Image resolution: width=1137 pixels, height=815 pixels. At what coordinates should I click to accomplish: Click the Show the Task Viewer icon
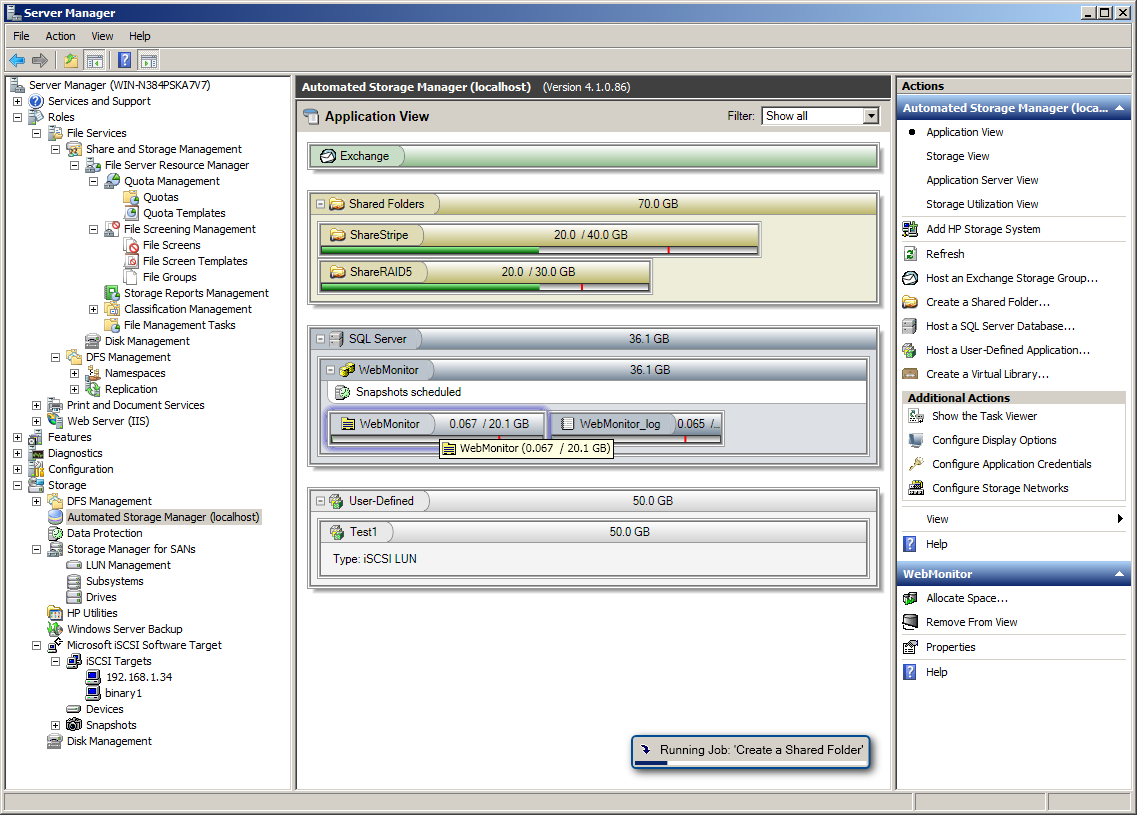(917, 416)
